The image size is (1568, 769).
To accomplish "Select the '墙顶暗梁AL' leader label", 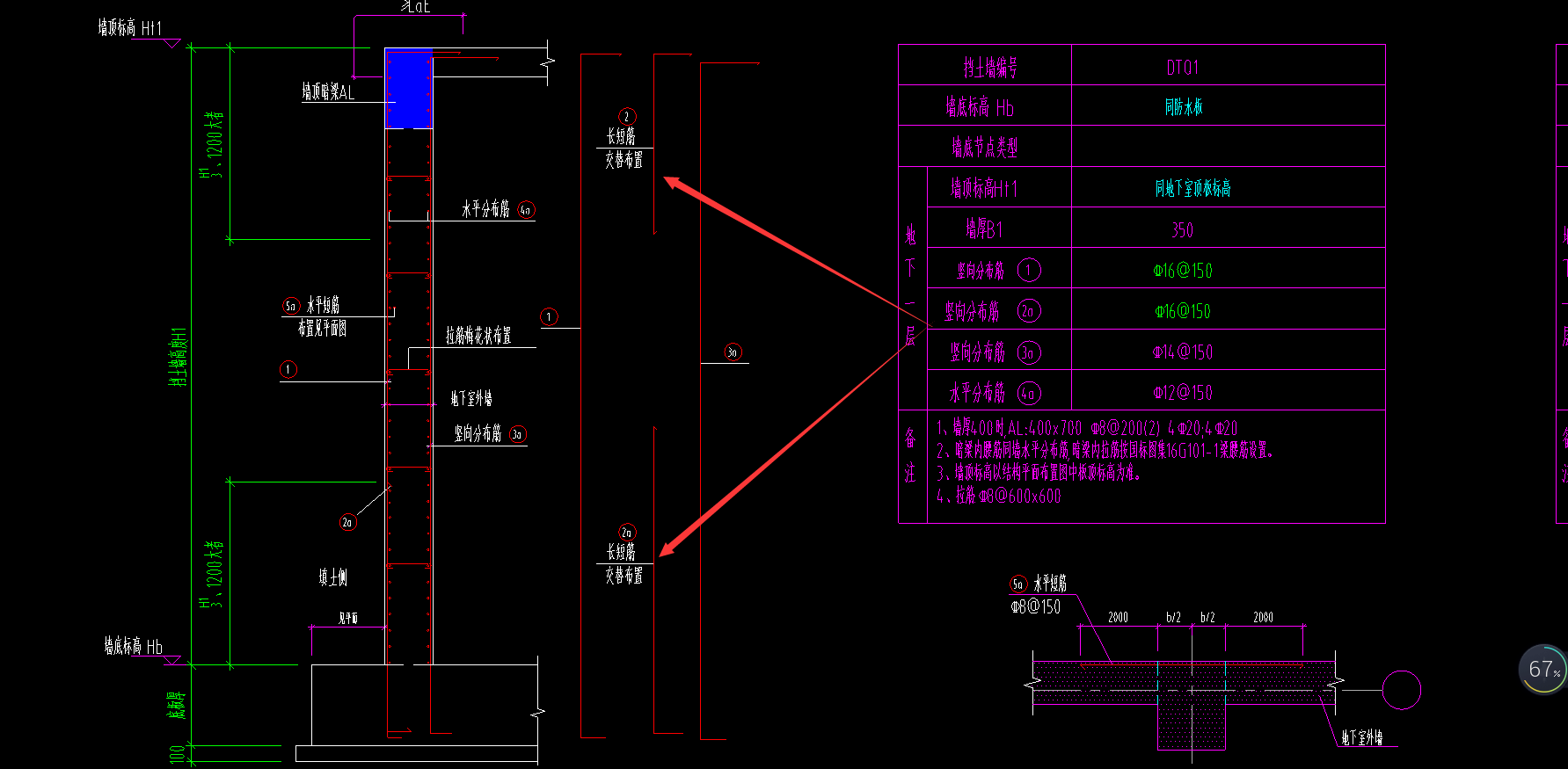I will coord(328,91).
